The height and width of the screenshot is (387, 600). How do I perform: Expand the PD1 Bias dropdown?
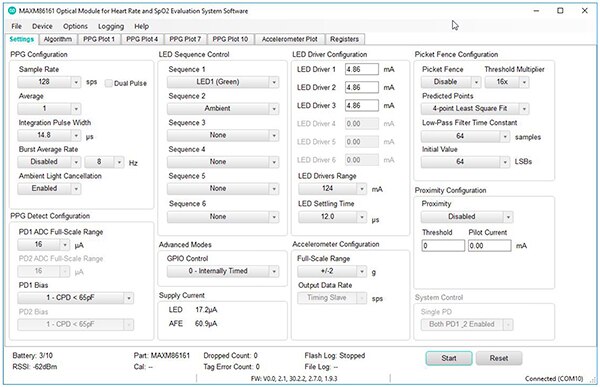(x=75, y=298)
